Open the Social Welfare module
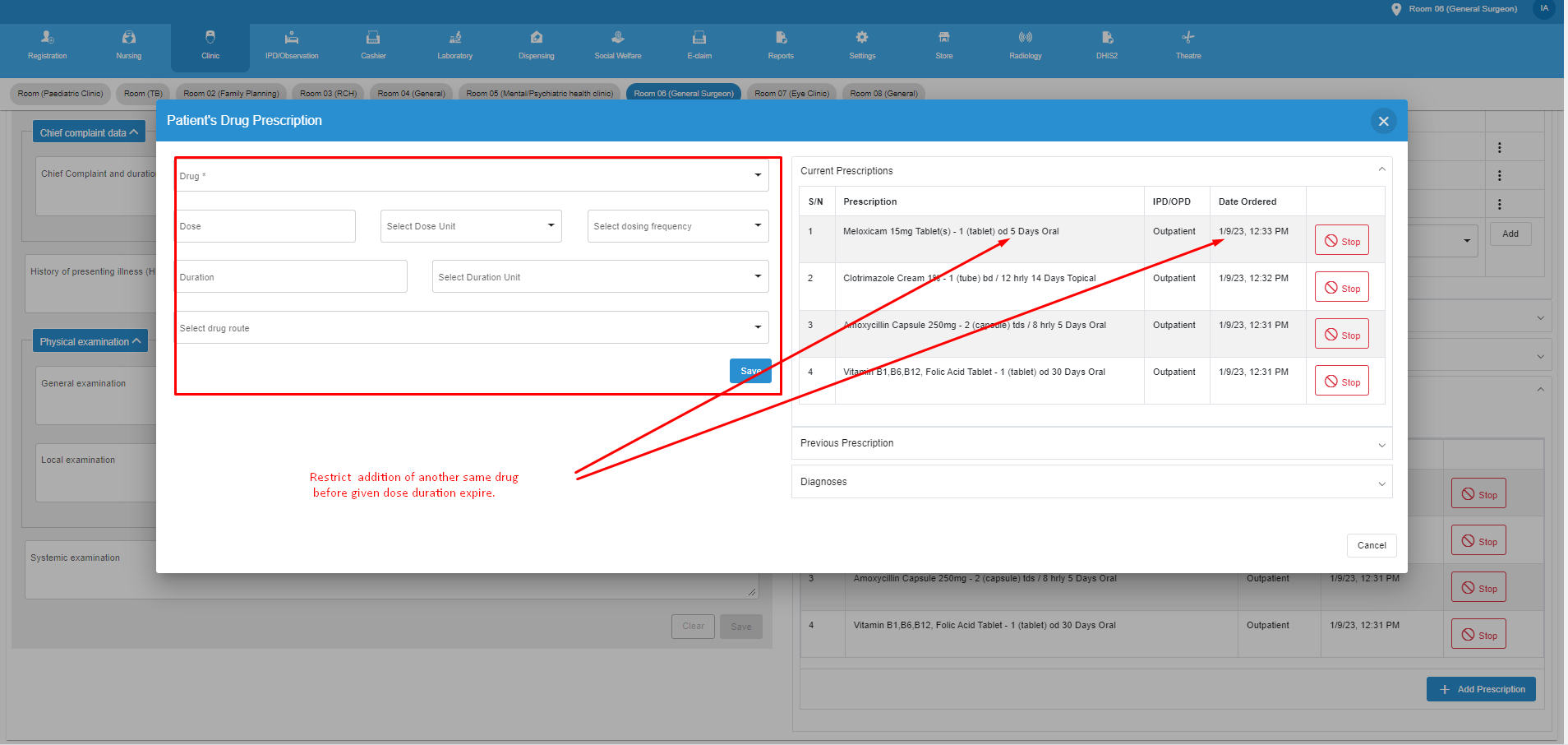Image resolution: width=1568 pixels, height=745 pixels. 617,45
